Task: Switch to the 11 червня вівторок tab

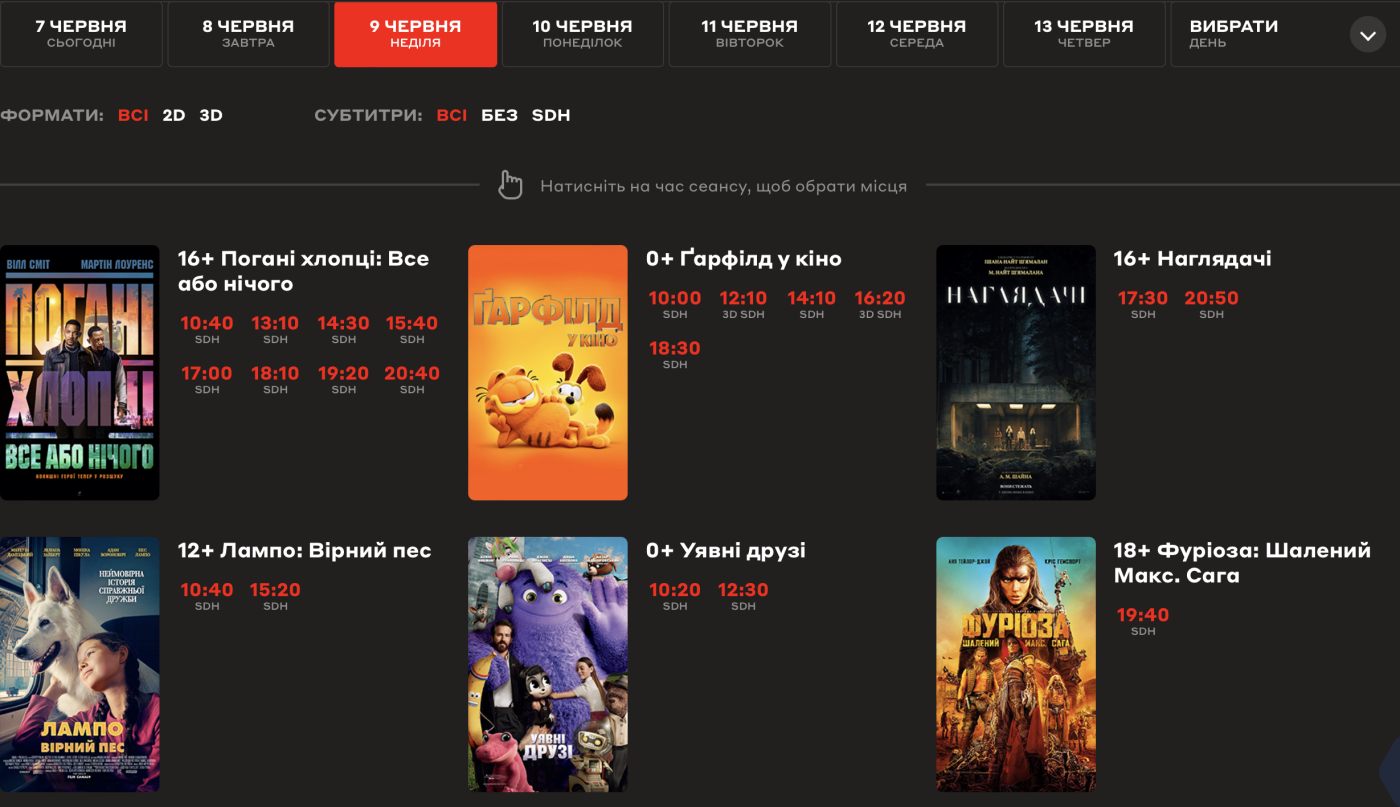Action: click(x=749, y=34)
